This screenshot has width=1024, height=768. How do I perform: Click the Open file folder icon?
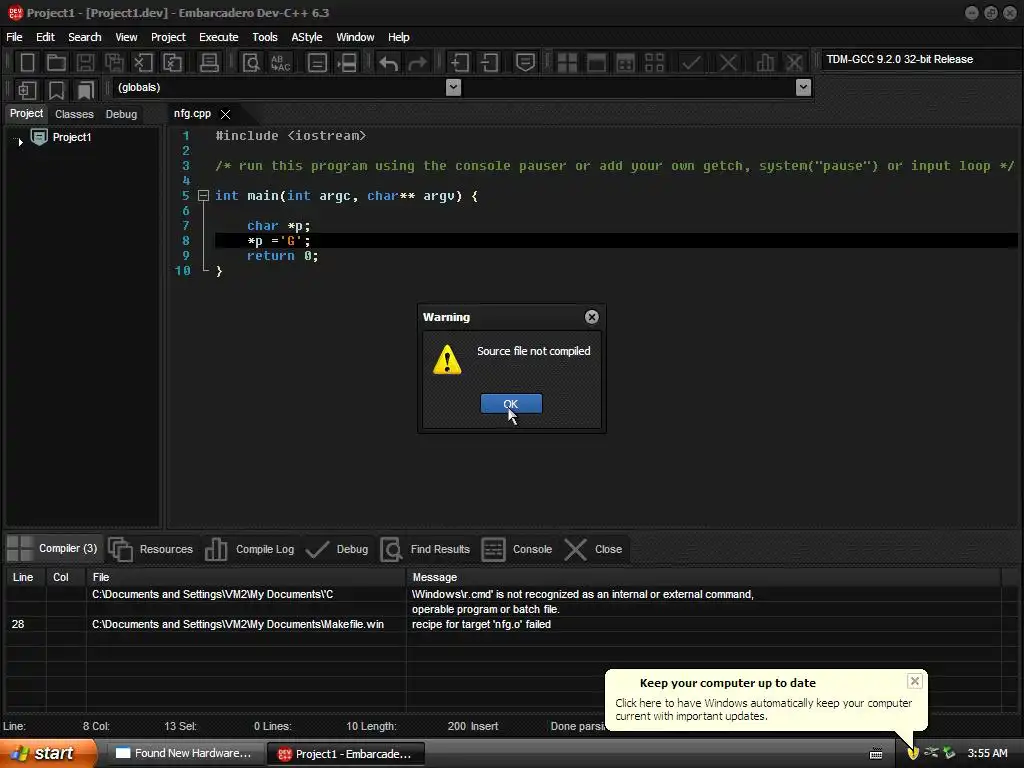pyautogui.click(x=56, y=63)
